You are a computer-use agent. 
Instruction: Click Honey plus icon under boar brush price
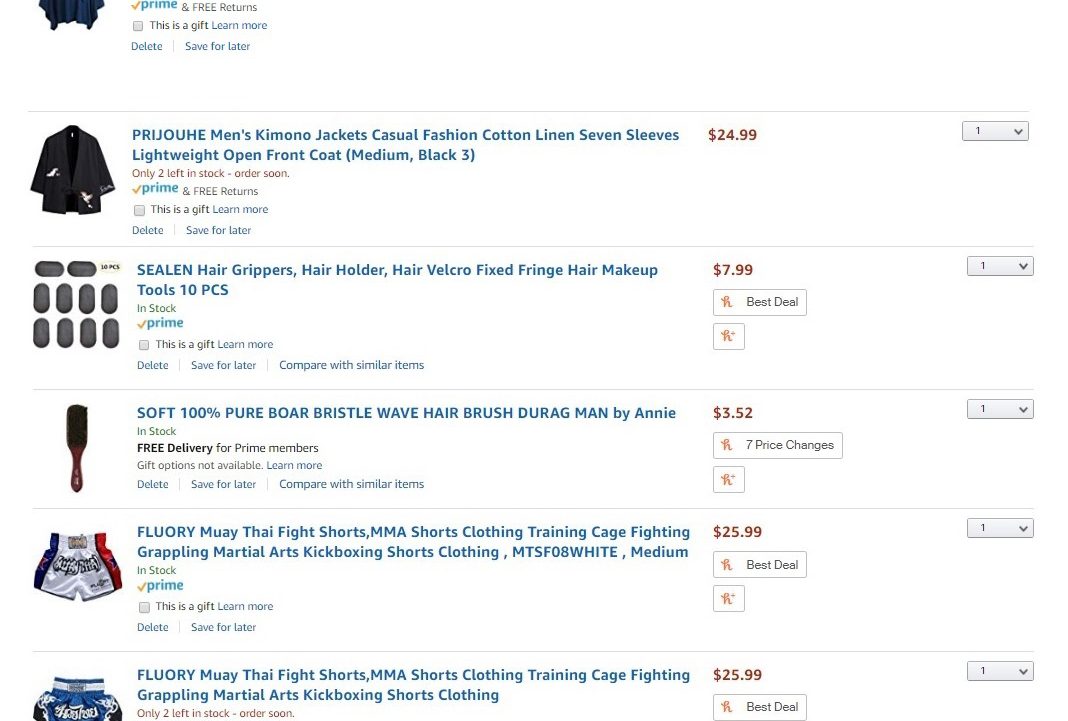coord(729,479)
